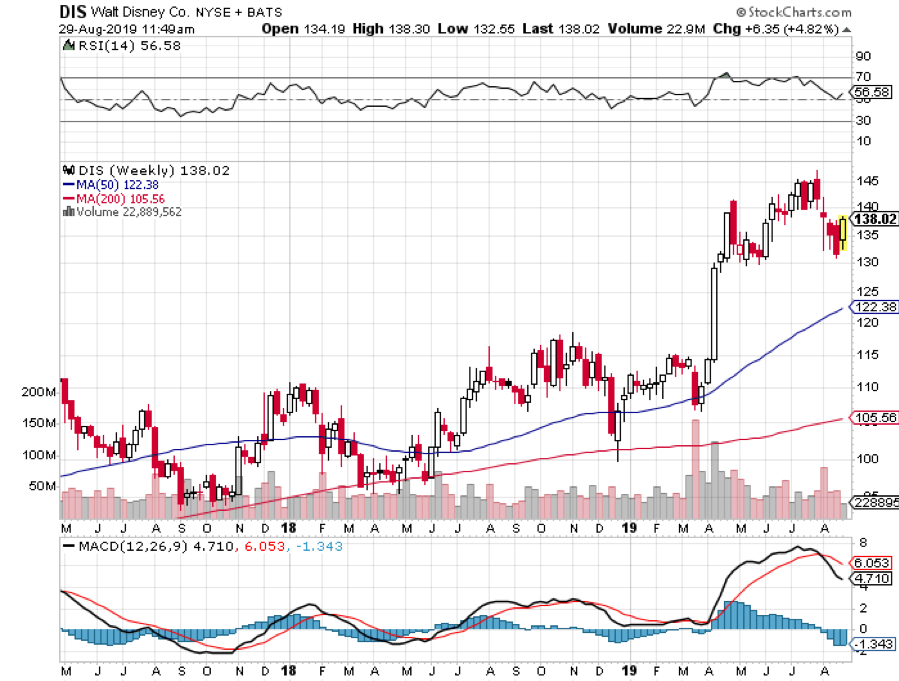Image resolution: width=899 pixels, height=681 pixels.
Task: Click the 125 price axis label
Action: coord(867,292)
